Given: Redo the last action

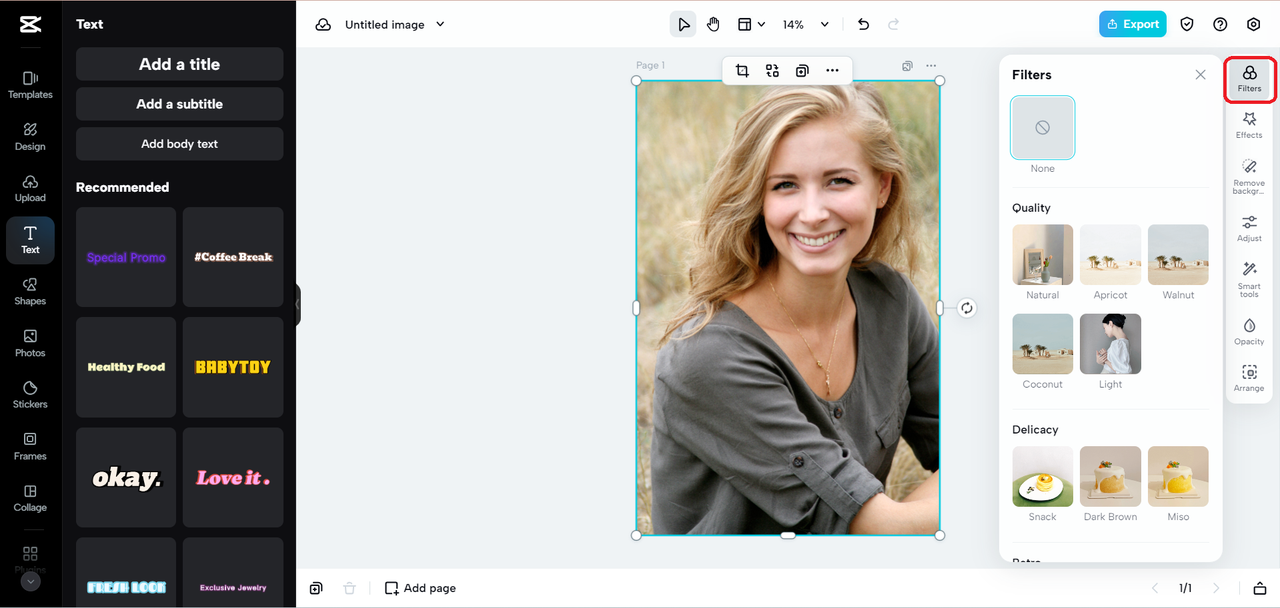Looking at the screenshot, I should (893, 24).
